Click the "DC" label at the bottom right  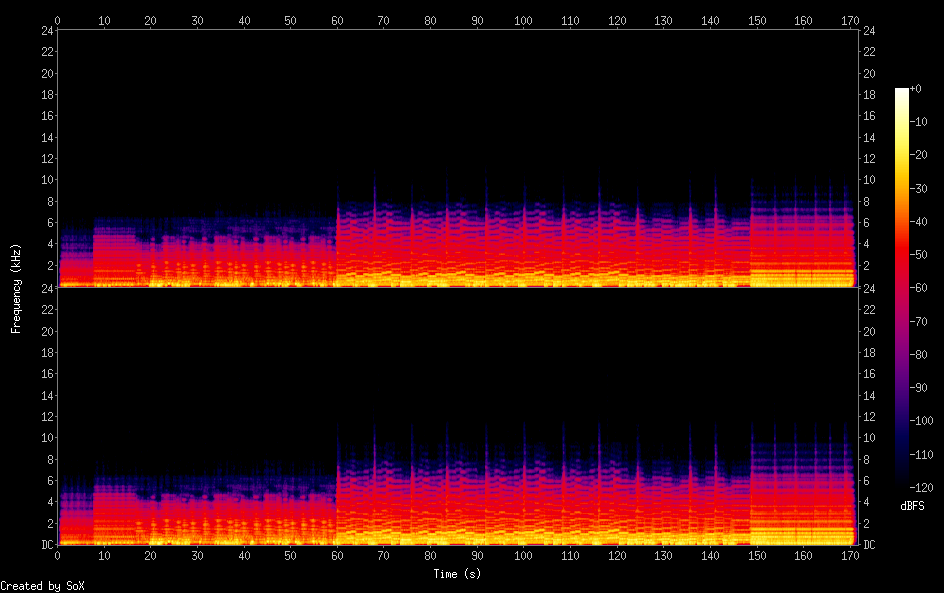pos(869,544)
